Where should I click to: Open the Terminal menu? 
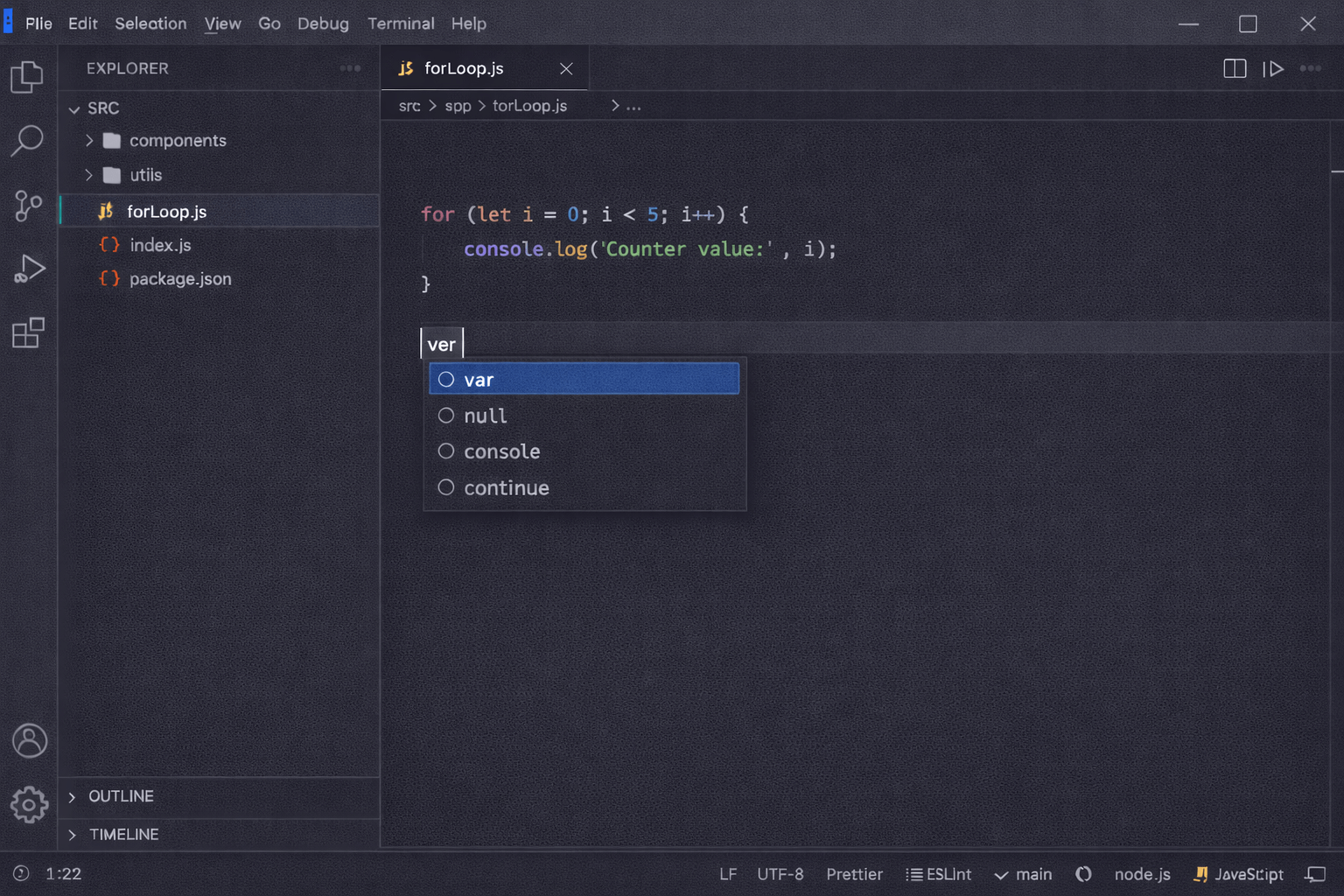[x=401, y=24]
